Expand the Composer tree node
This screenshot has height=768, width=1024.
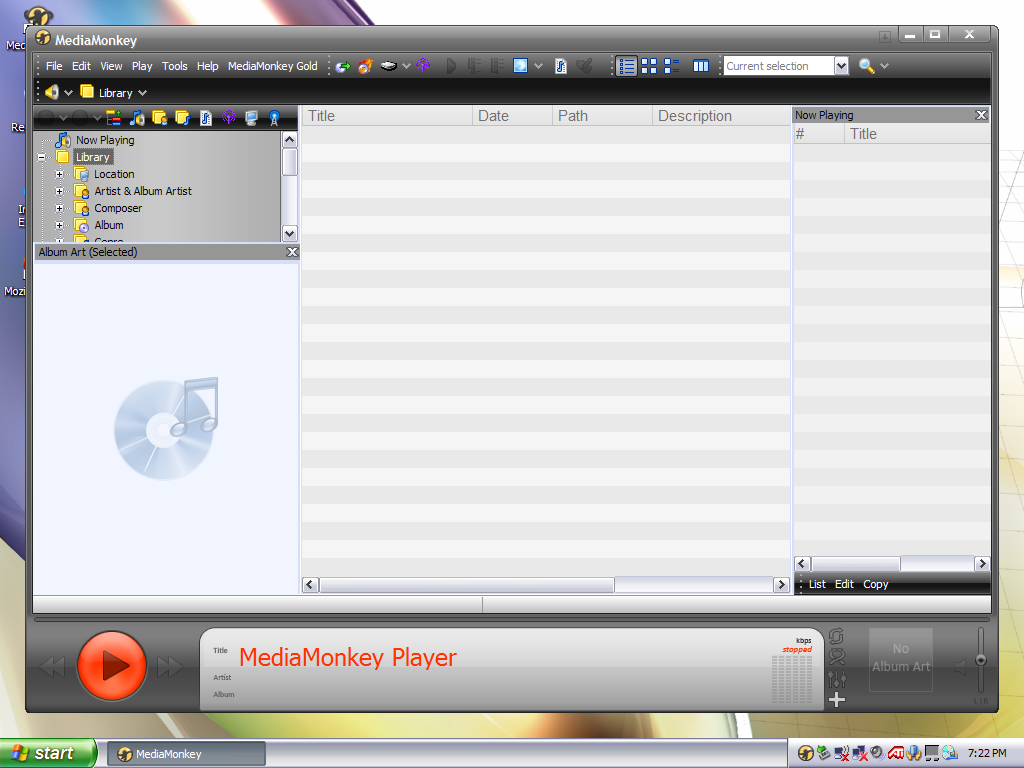click(x=59, y=208)
